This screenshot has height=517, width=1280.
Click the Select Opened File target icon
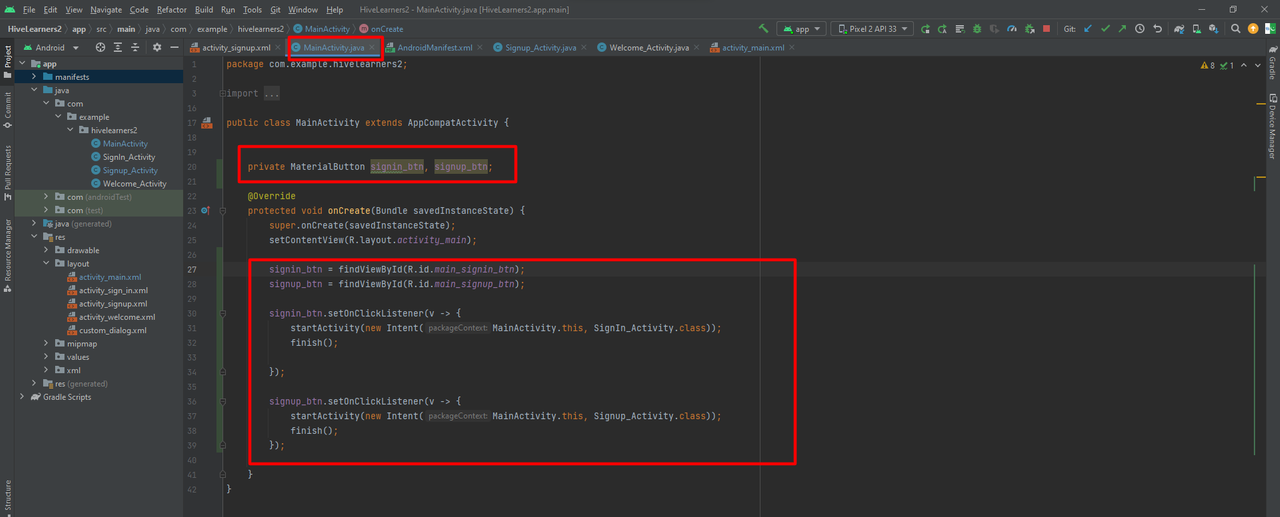click(100, 47)
